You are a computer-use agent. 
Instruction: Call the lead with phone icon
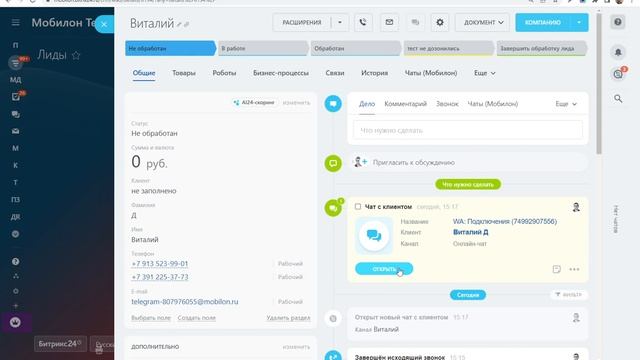click(363, 22)
